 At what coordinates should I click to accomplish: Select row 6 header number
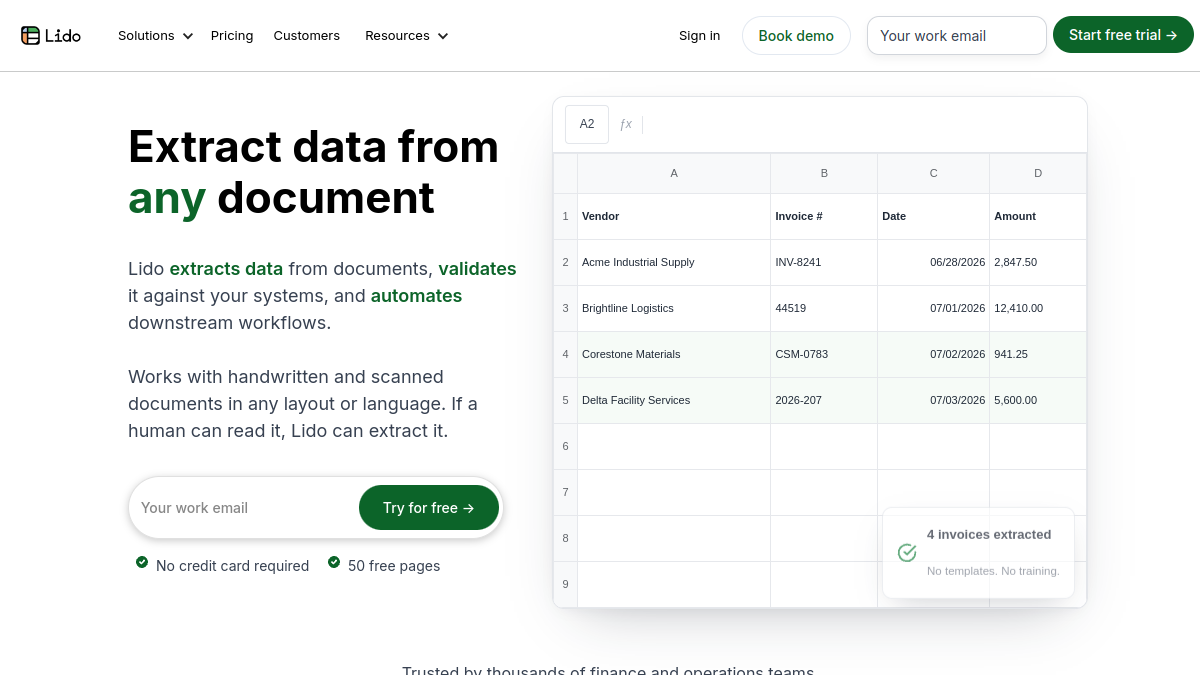565,446
